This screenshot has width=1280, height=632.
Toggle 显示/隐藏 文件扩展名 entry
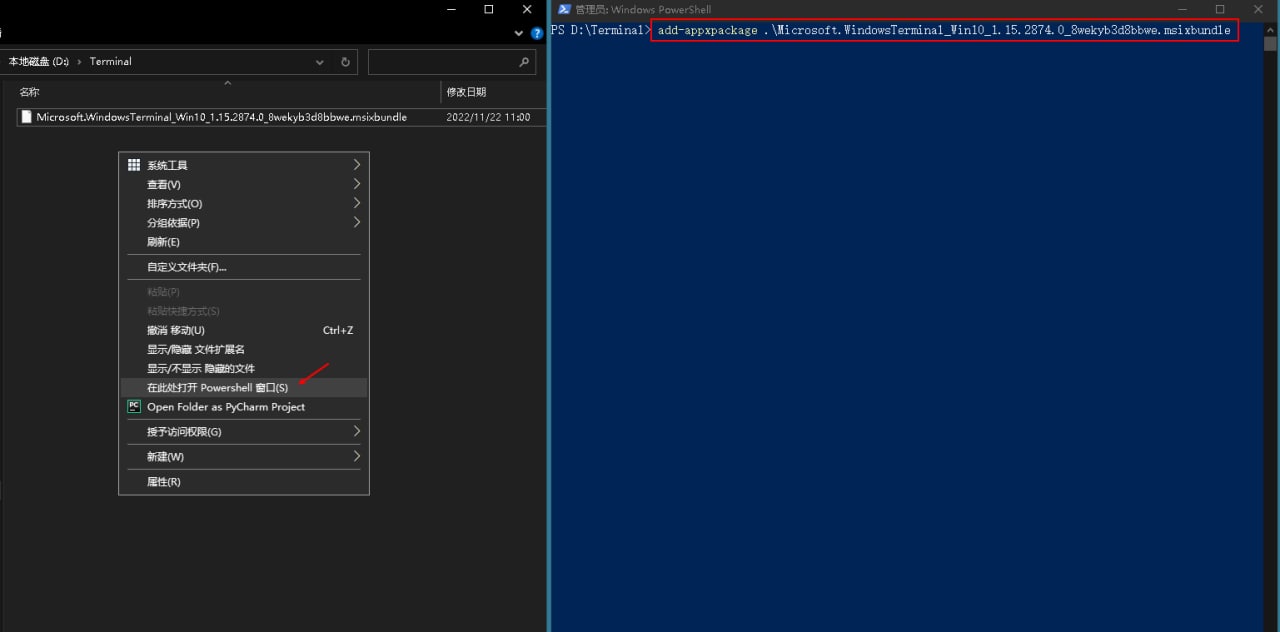(x=244, y=349)
